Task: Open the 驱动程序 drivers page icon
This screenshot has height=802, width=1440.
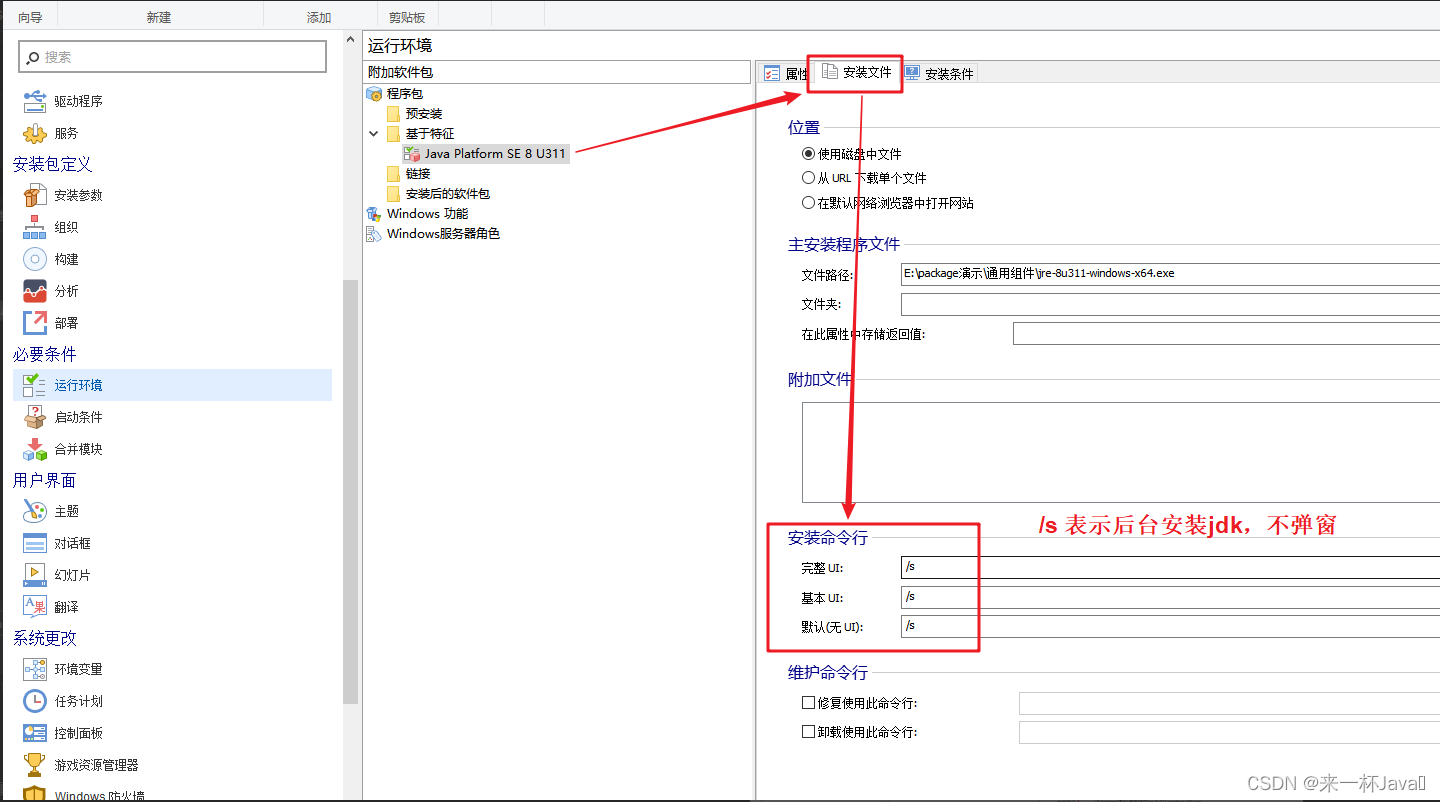Action: (35, 101)
